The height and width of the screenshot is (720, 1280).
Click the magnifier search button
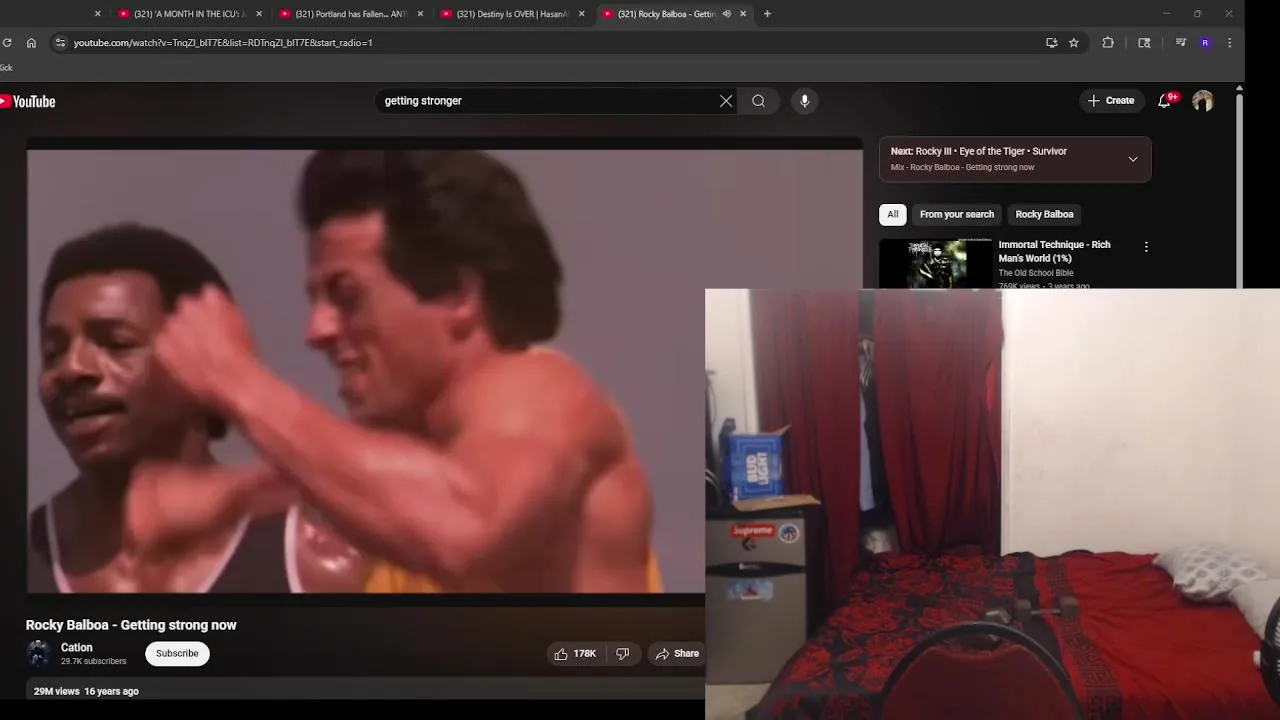tap(758, 101)
